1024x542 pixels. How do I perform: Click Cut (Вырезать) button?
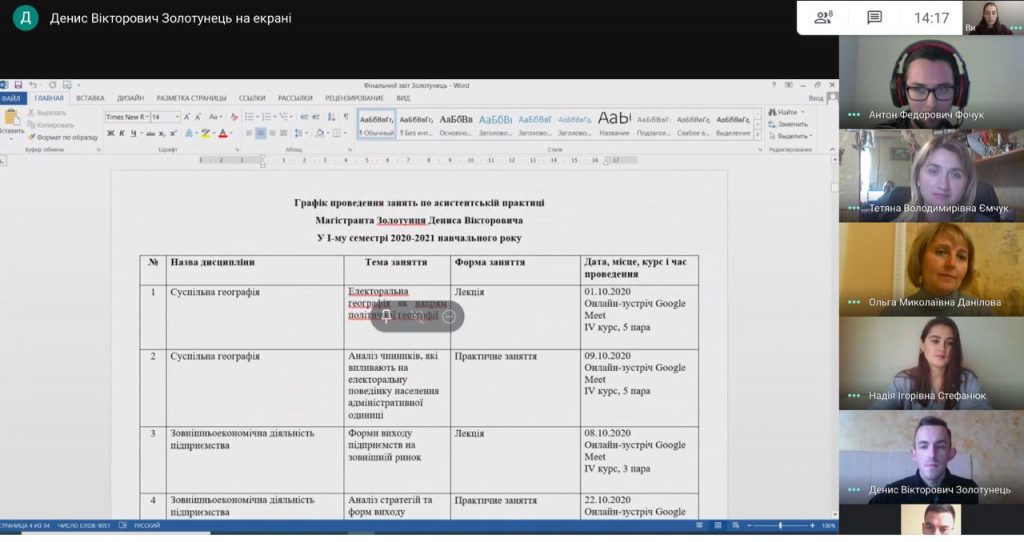tap(47, 113)
